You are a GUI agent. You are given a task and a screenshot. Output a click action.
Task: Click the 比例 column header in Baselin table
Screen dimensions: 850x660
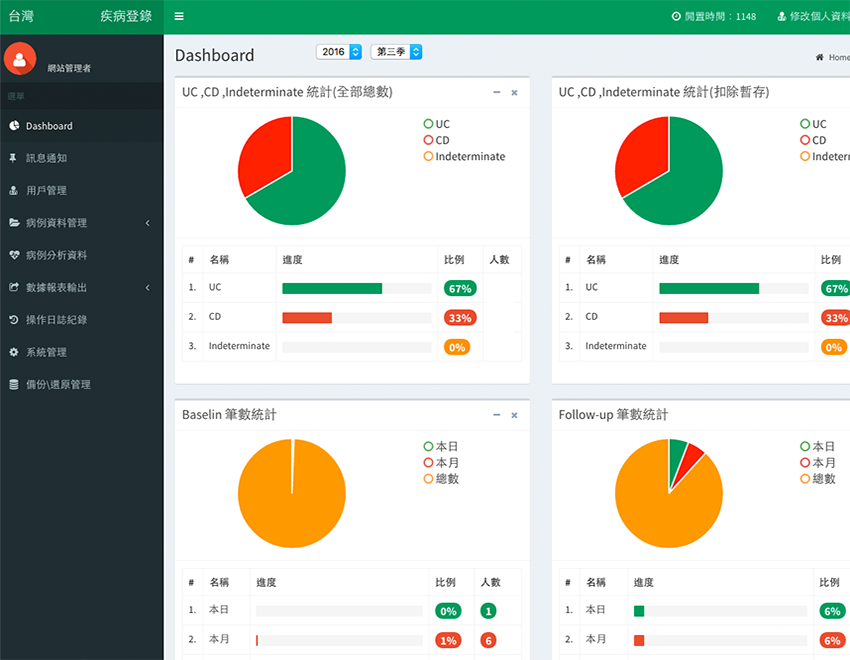[446, 582]
